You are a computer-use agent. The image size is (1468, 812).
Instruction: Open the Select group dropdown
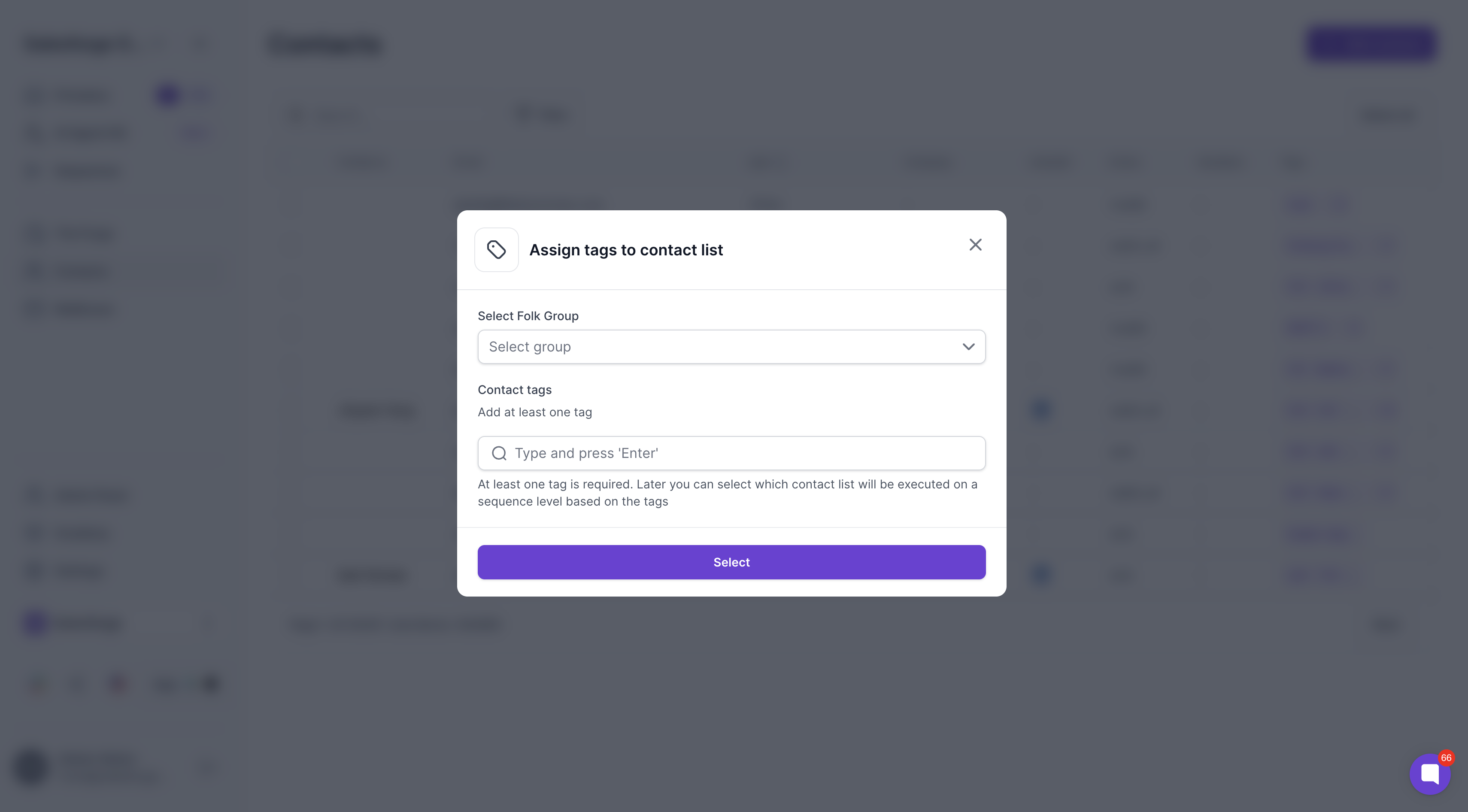click(x=731, y=346)
